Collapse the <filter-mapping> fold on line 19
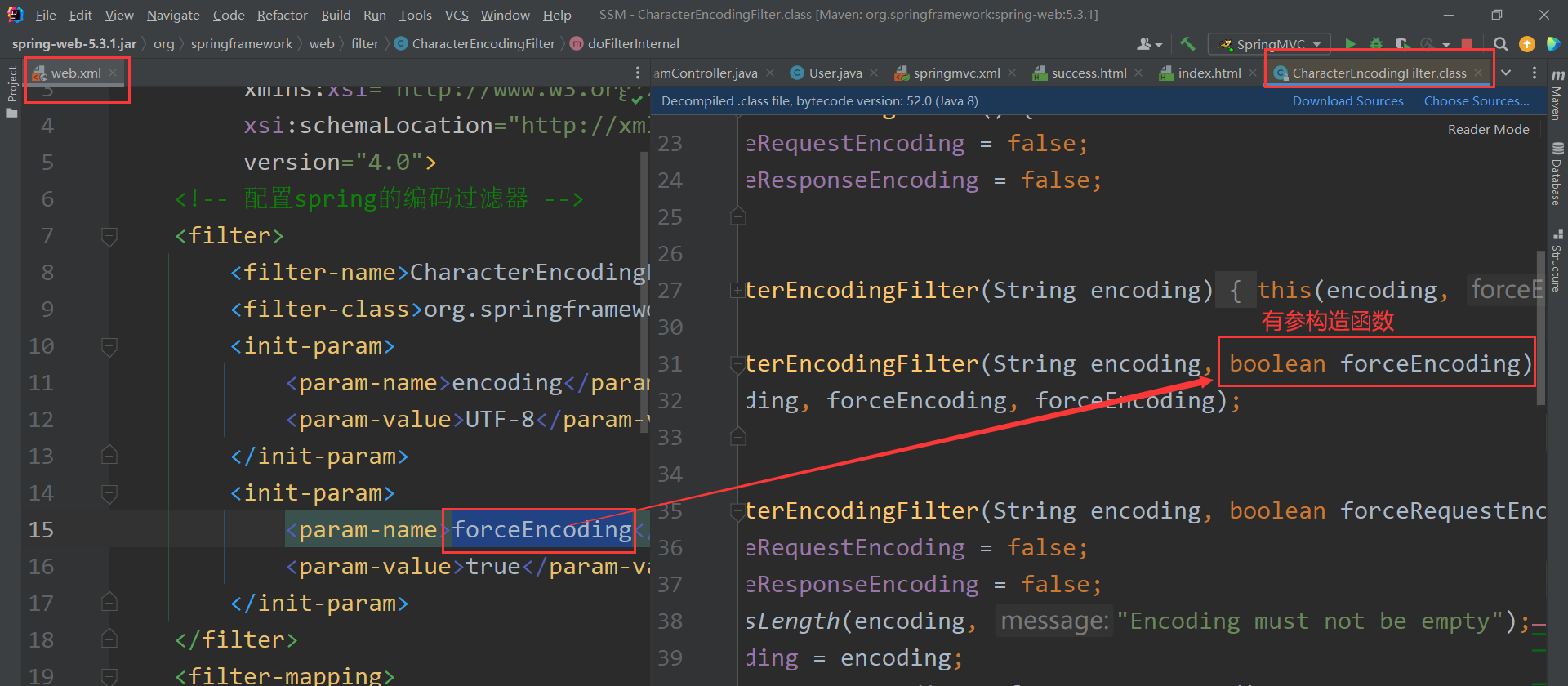Screen dimensions: 1568x686 pos(109,676)
